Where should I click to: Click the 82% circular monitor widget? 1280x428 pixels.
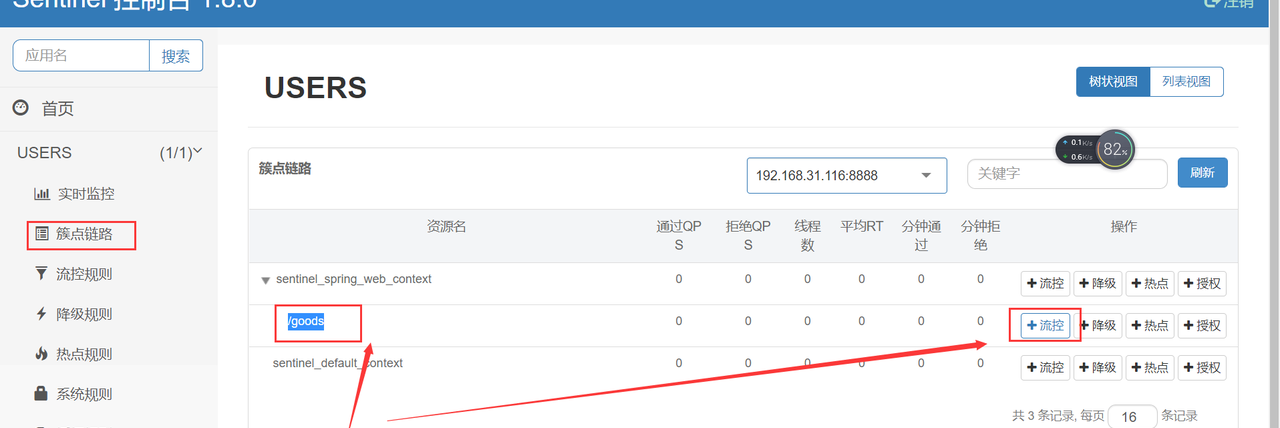[1116, 149]
